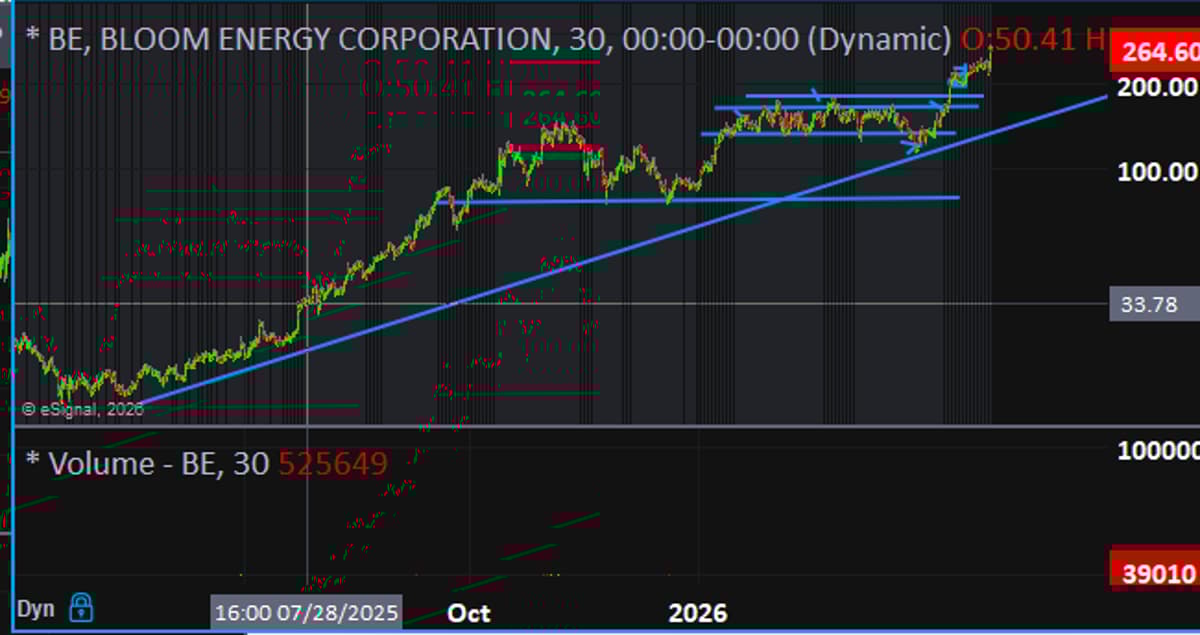The width and height of the screenshot is (1200, 635).
Task: Click the blue arrow marker under the consolidation low
Action: [911, 147]
